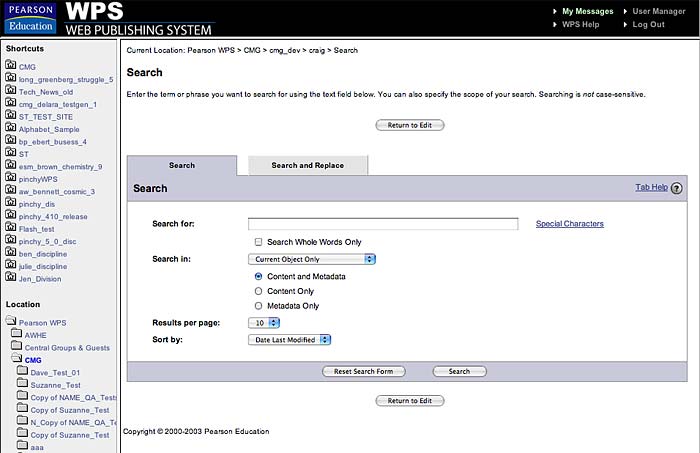
Task: Click the top Return to Edit button
Action: click(410, 125)
